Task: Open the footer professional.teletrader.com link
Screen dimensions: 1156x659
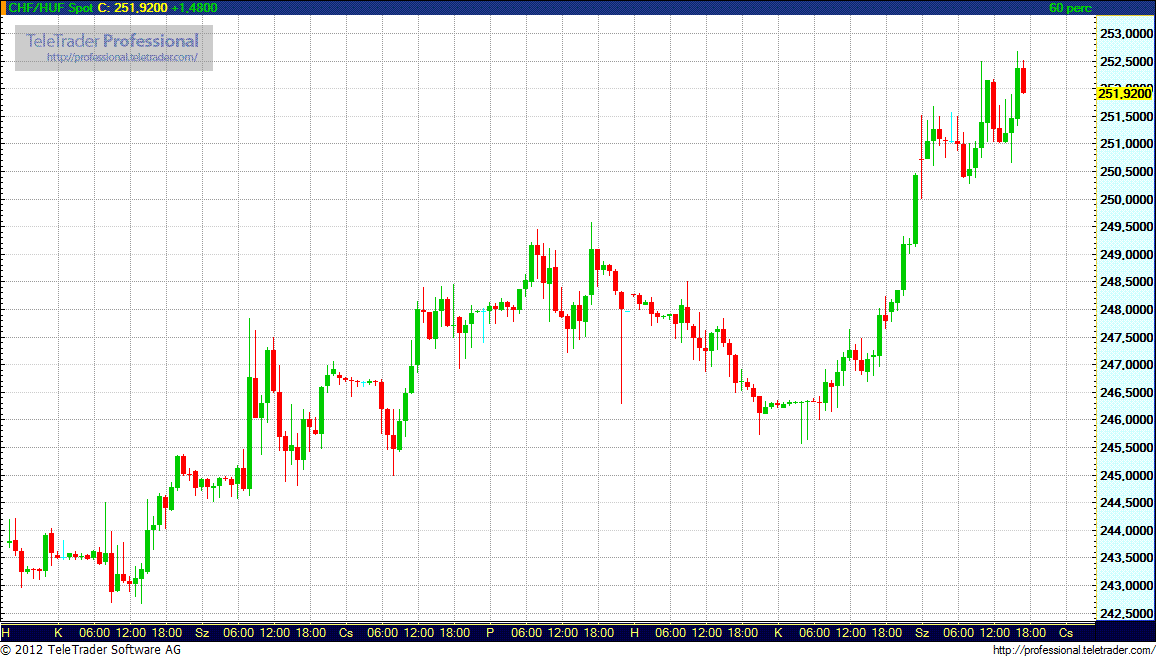Action: [1073, 650]
